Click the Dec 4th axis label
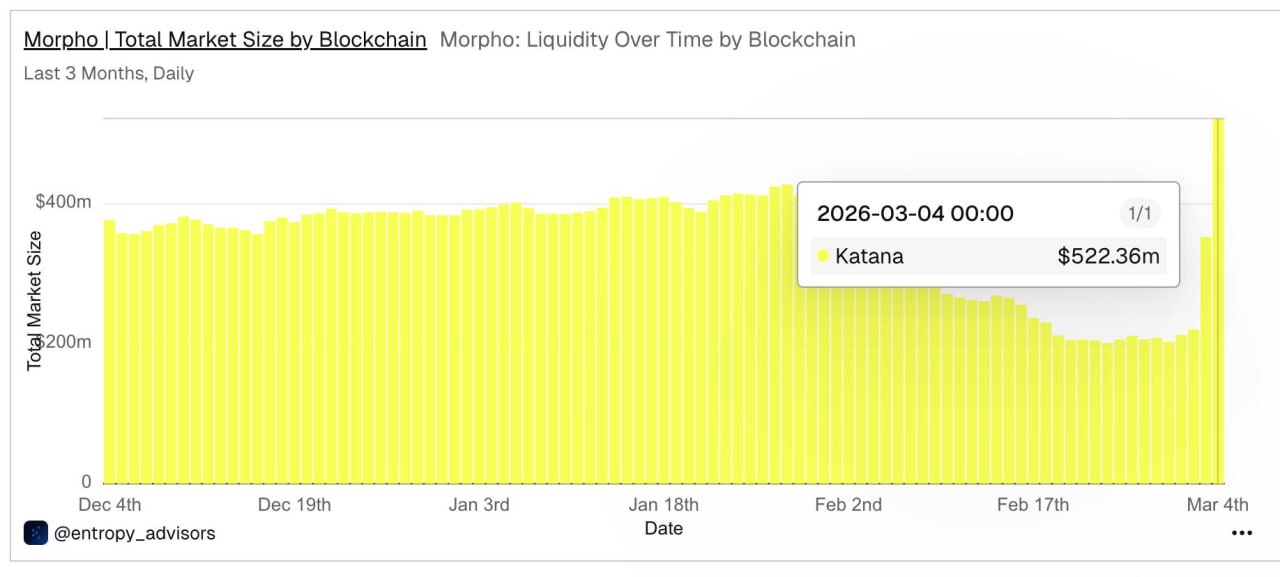Screen dimensions: 1280x577 click(110, 504)
